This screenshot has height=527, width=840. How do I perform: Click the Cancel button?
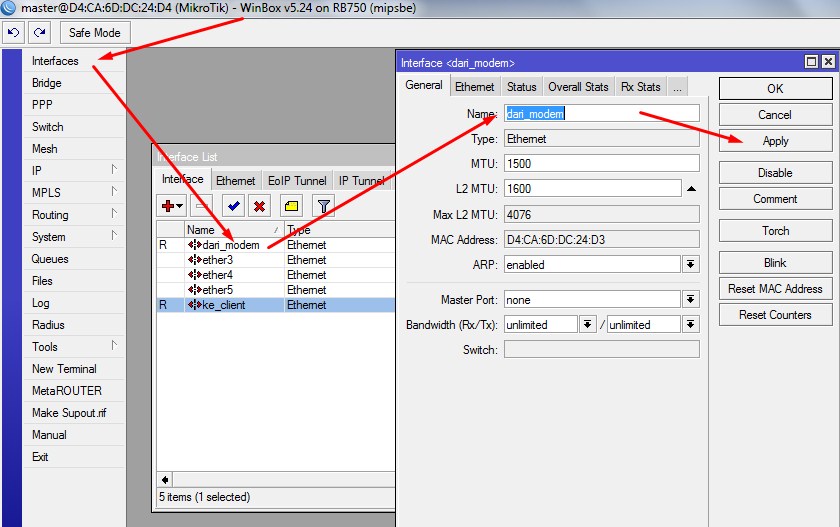pyautogui.click(x=775, y=115)
